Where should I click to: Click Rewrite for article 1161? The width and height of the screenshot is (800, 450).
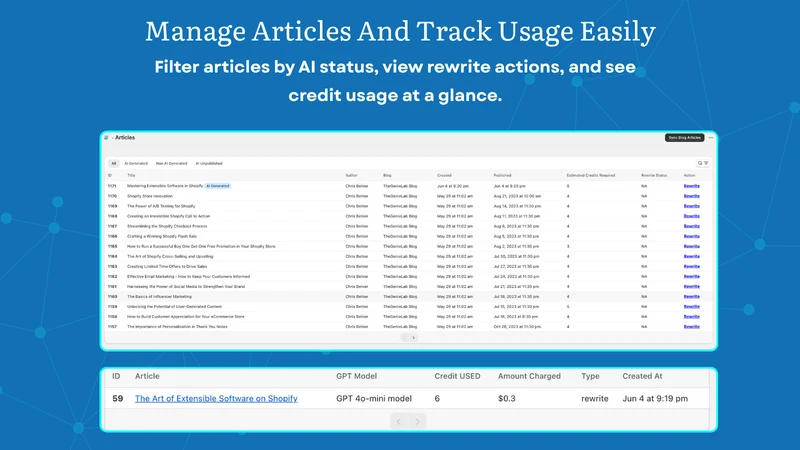click(691, 287)
